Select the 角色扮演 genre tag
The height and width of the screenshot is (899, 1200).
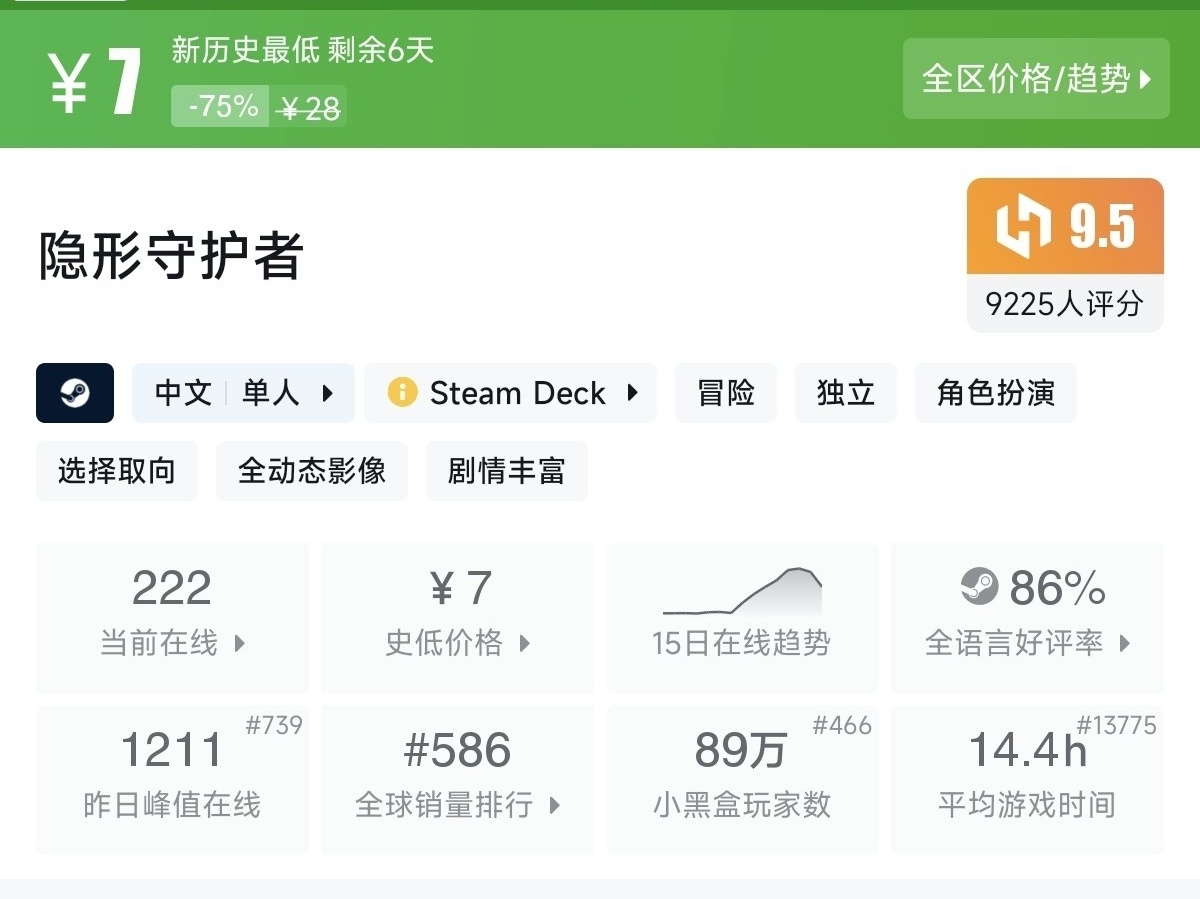tap(996, 393)
